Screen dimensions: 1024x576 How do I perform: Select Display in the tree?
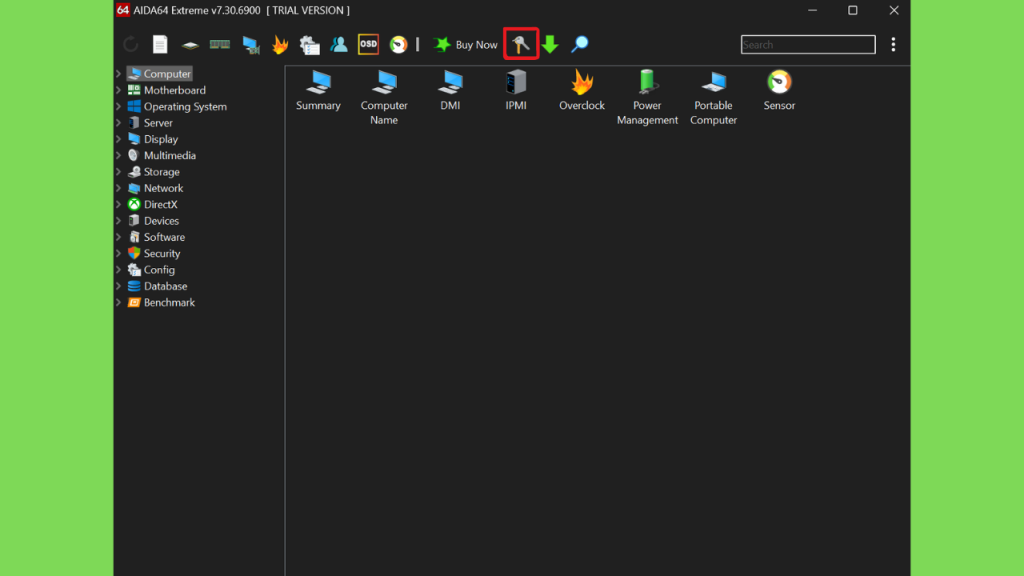(x=153, y=139)
